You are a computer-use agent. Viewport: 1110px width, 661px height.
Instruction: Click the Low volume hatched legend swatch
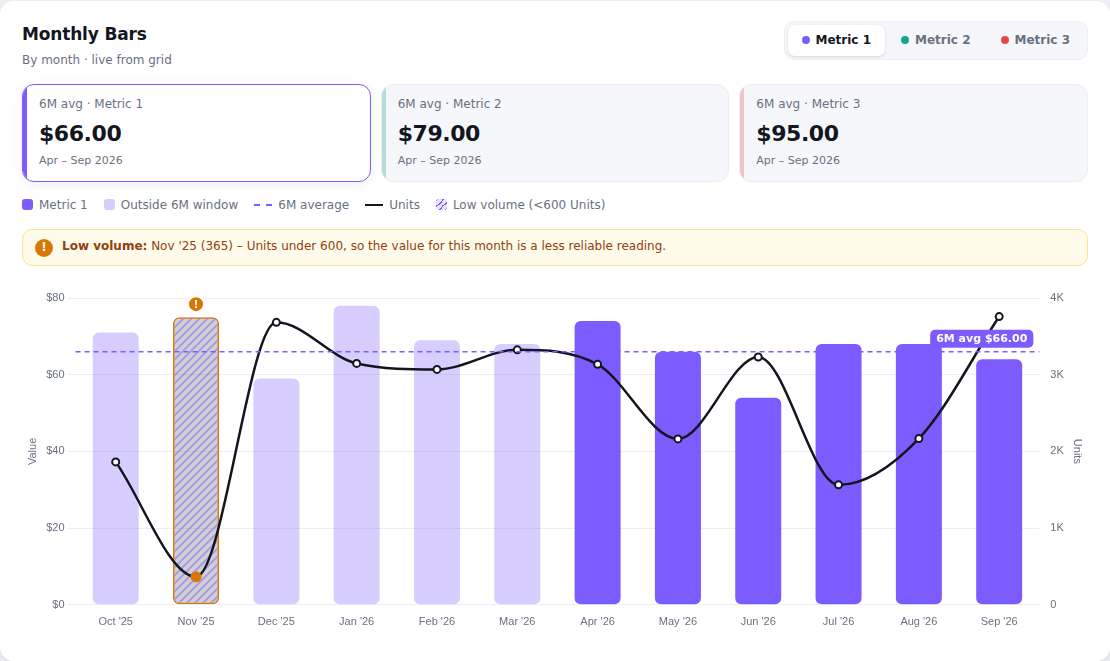pos(442,205)
